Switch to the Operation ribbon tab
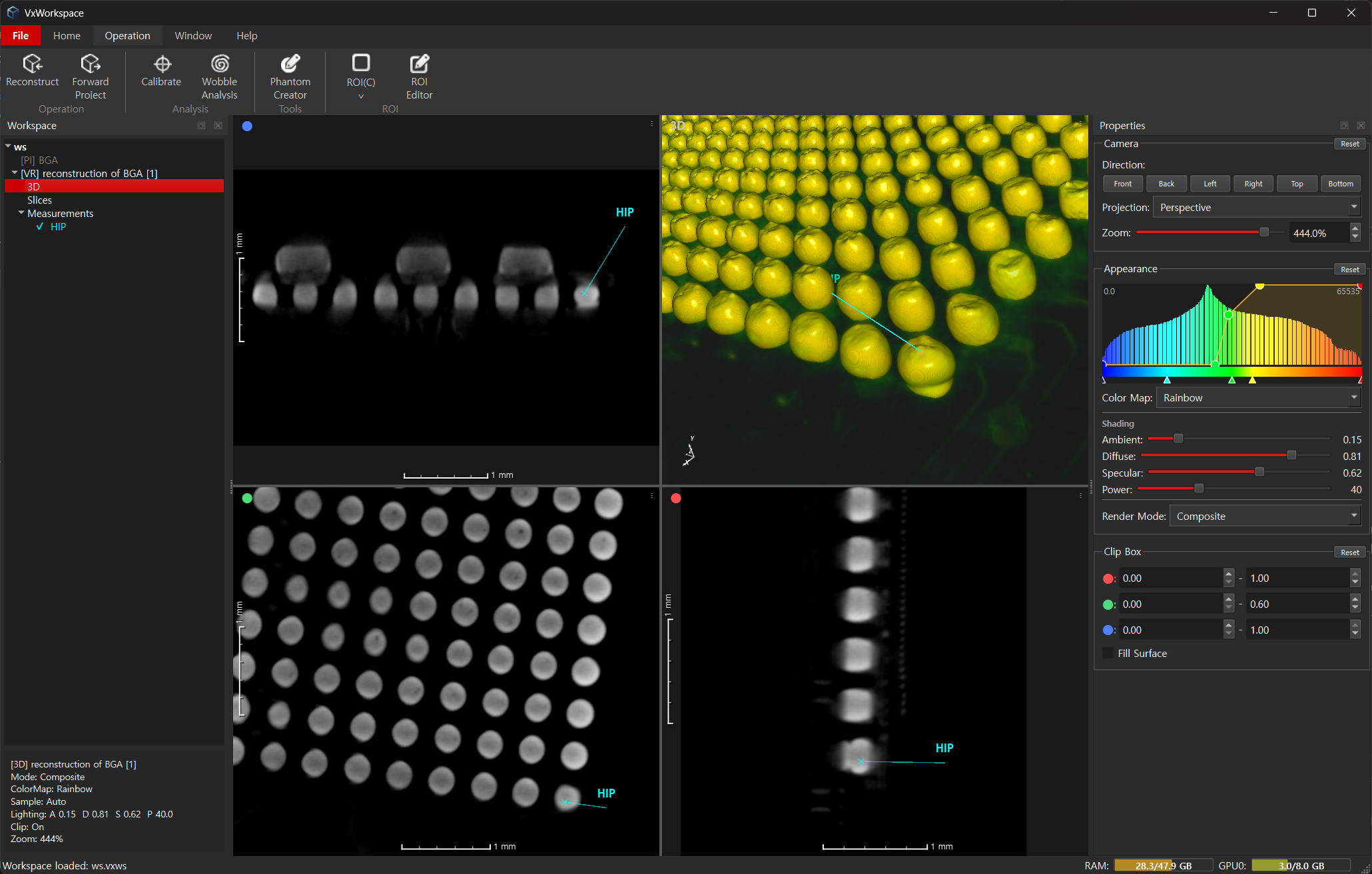1372x874 pixels. coord(127,35)
